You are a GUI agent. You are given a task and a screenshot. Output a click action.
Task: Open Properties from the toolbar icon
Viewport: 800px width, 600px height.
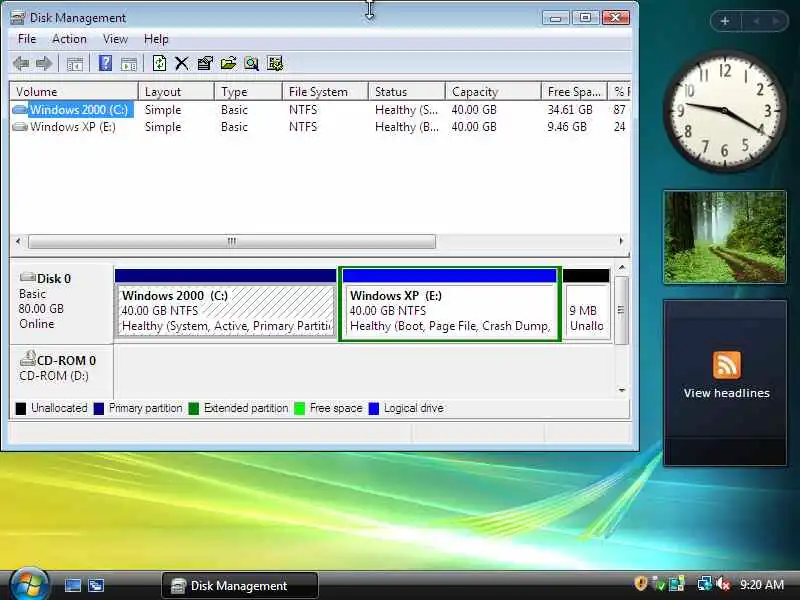pyautogui.click(x=205, y=63)
